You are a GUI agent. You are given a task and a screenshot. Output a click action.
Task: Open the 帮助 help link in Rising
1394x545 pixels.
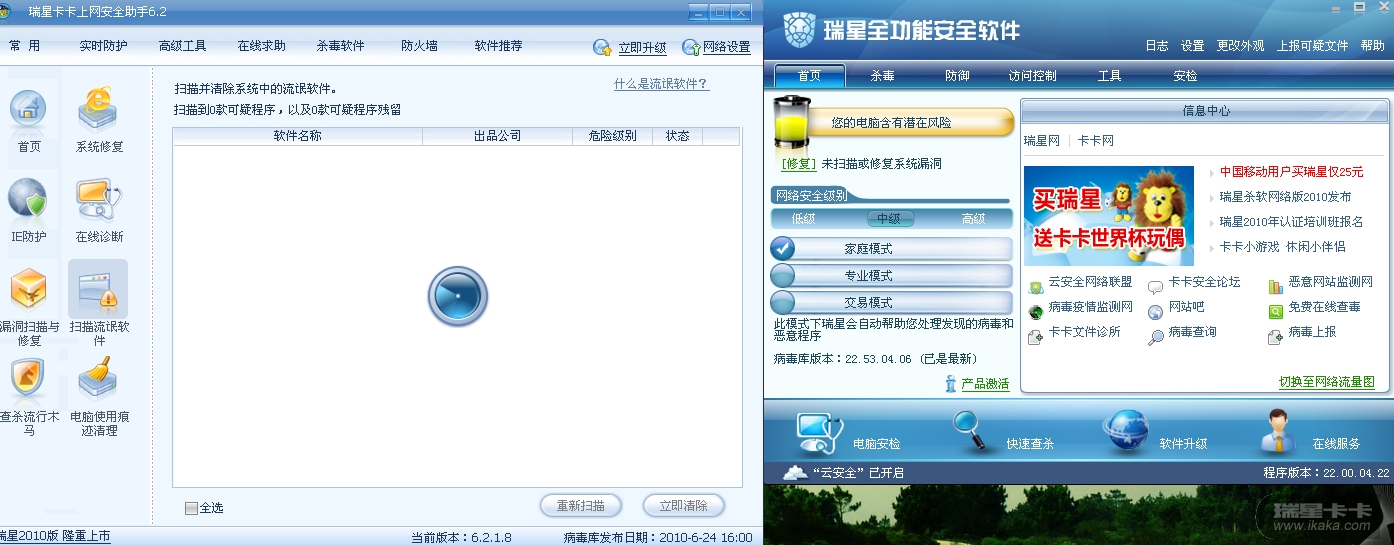pos(1372,46)
